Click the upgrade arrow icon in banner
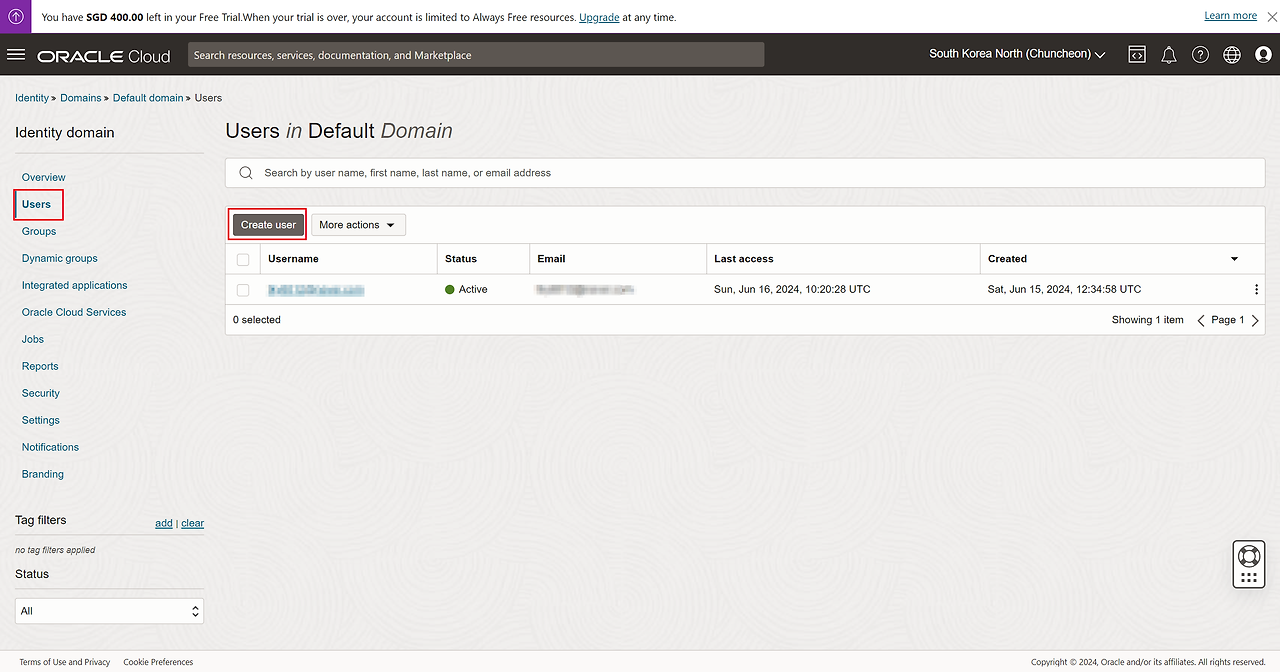The height and width of the screenshot is (672, 1280). click(16, 17)
